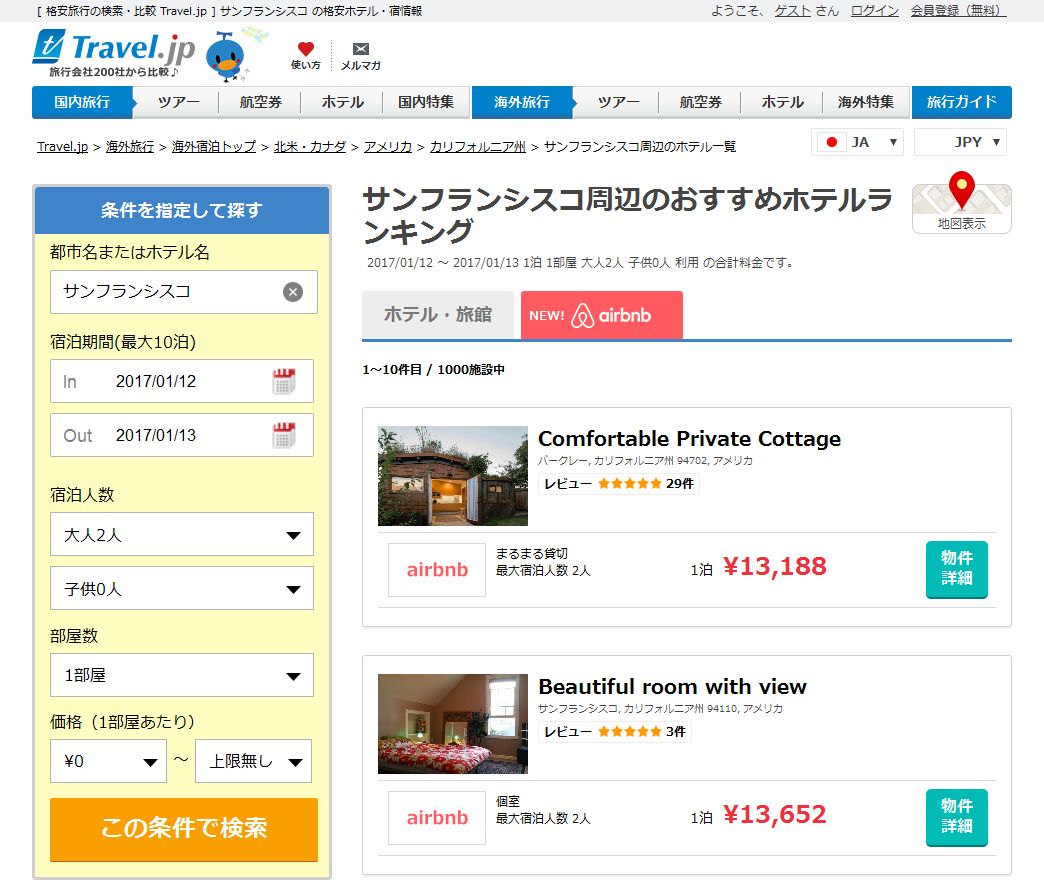The height and width of the screenshot is (896, 1044).
Task: Select the airbnb NEW! tab
Action: [x=602, y=315]
